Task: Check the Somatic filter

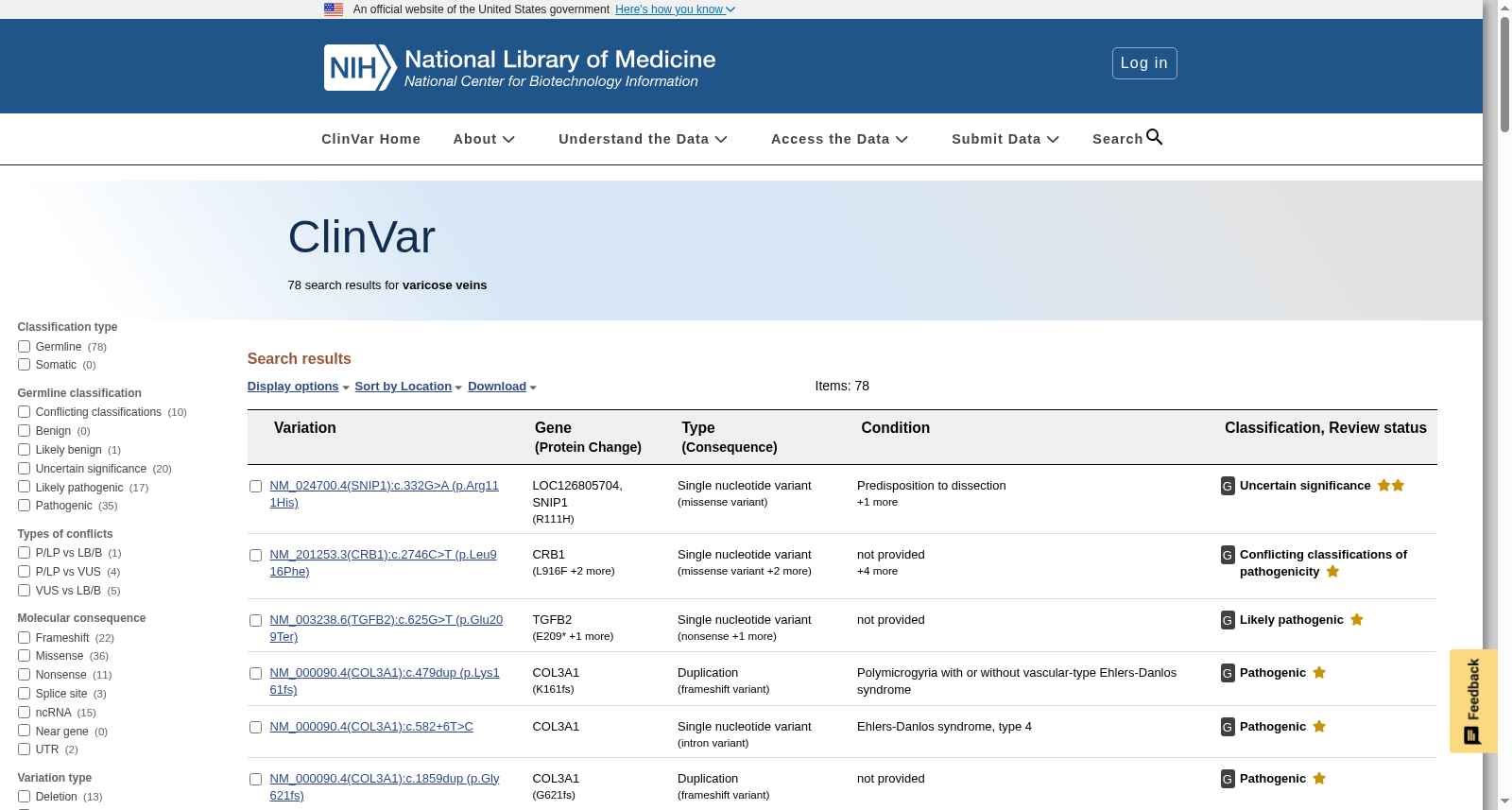Action: click(x=24, y=365)
